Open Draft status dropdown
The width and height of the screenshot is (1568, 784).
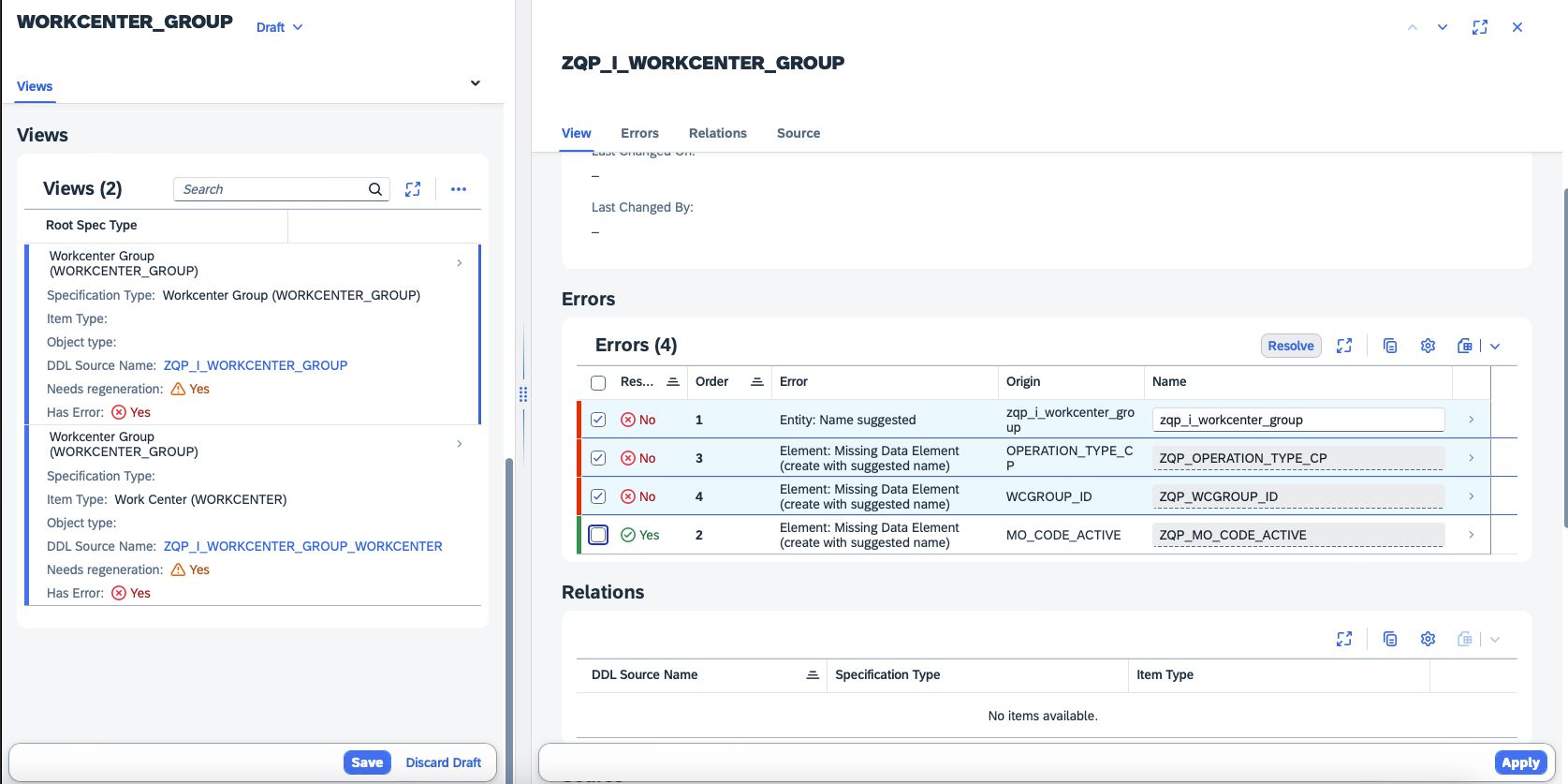coord(279,27)
